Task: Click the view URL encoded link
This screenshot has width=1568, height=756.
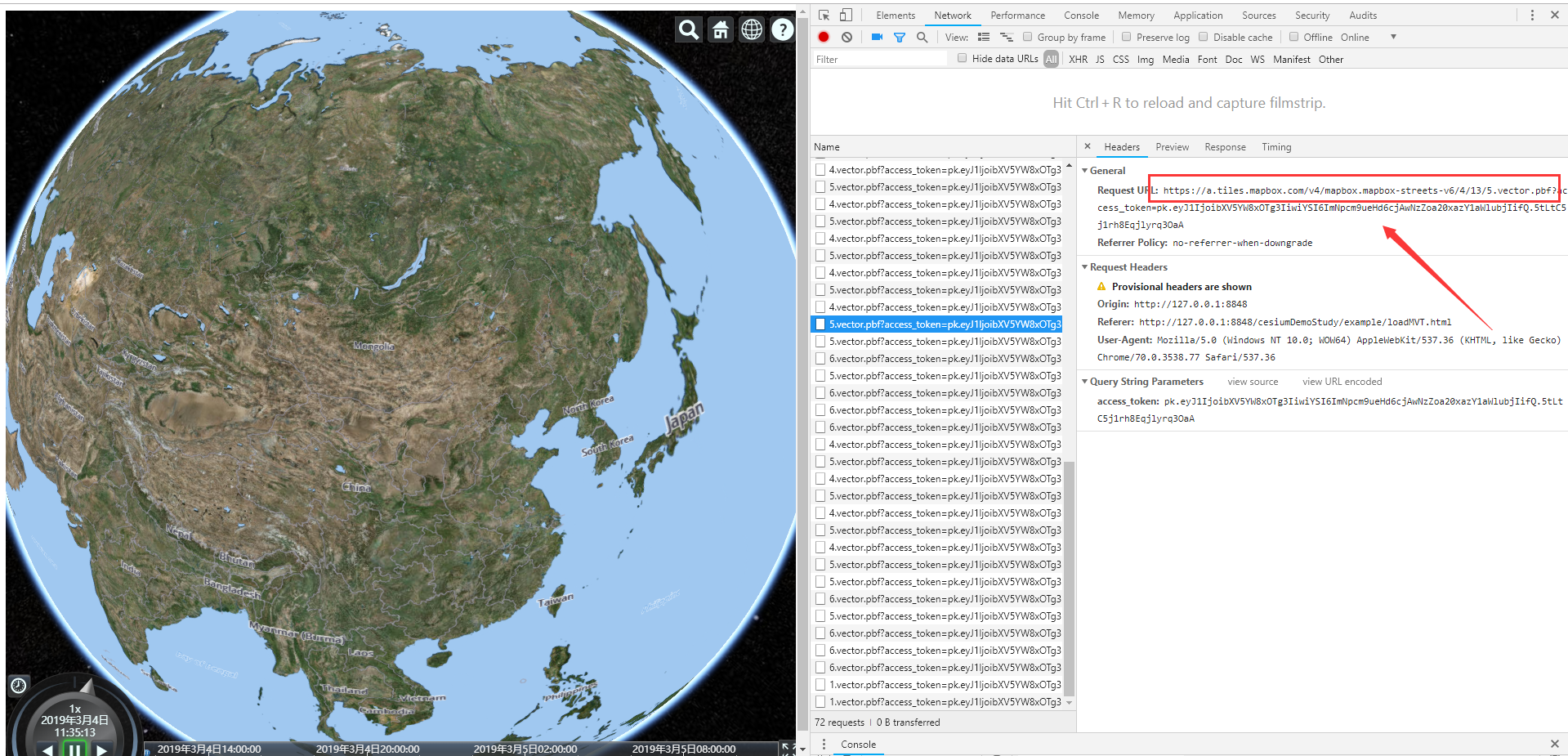Action: [x=1342, y=381]
